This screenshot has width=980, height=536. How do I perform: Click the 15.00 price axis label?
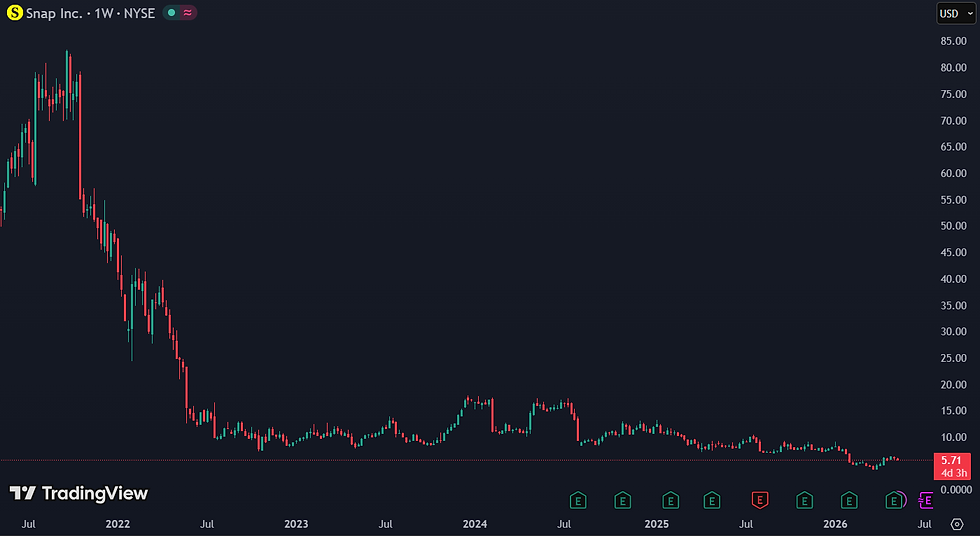tap(954, 411)
